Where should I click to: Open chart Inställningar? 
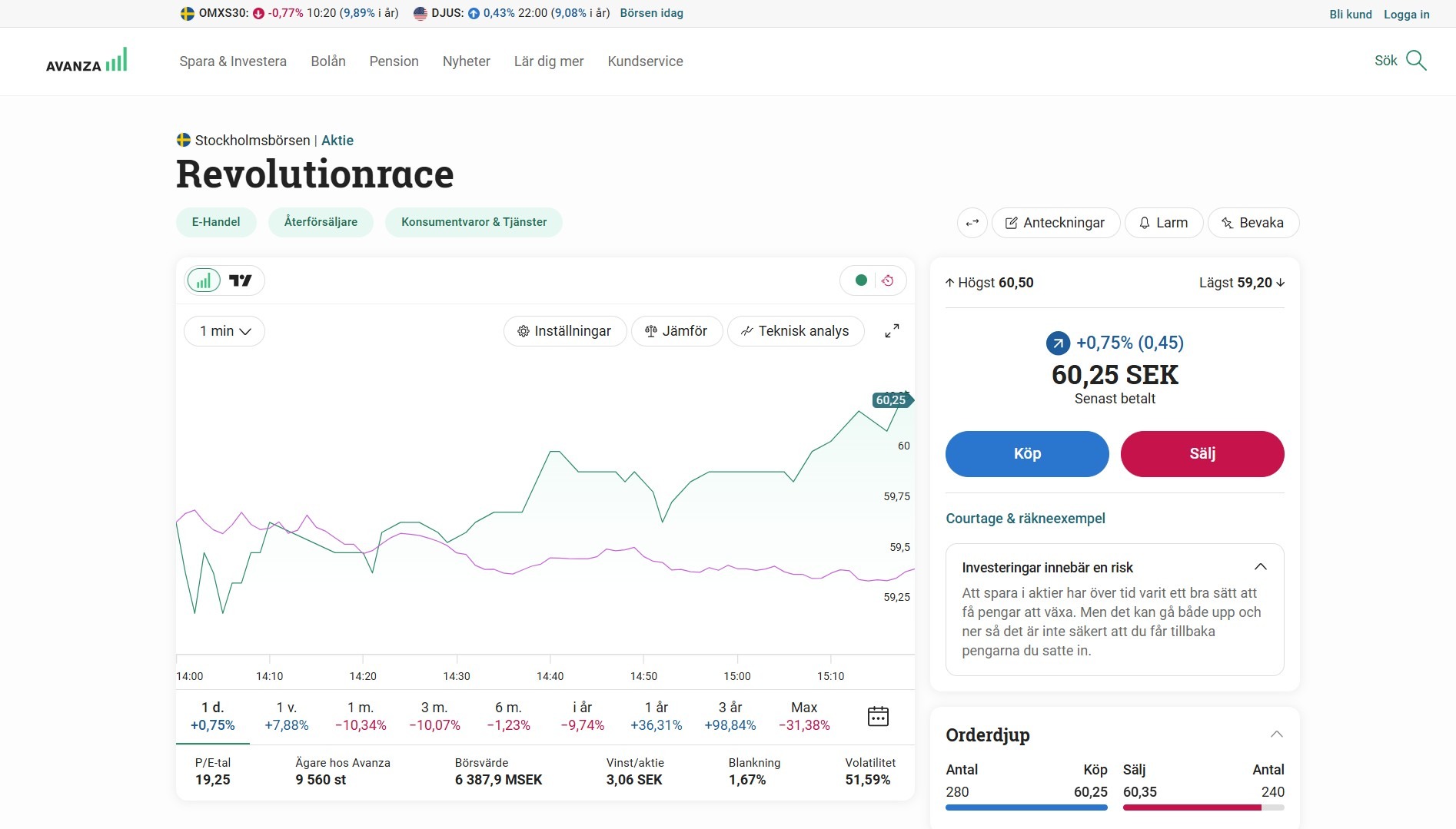point(565,331)
